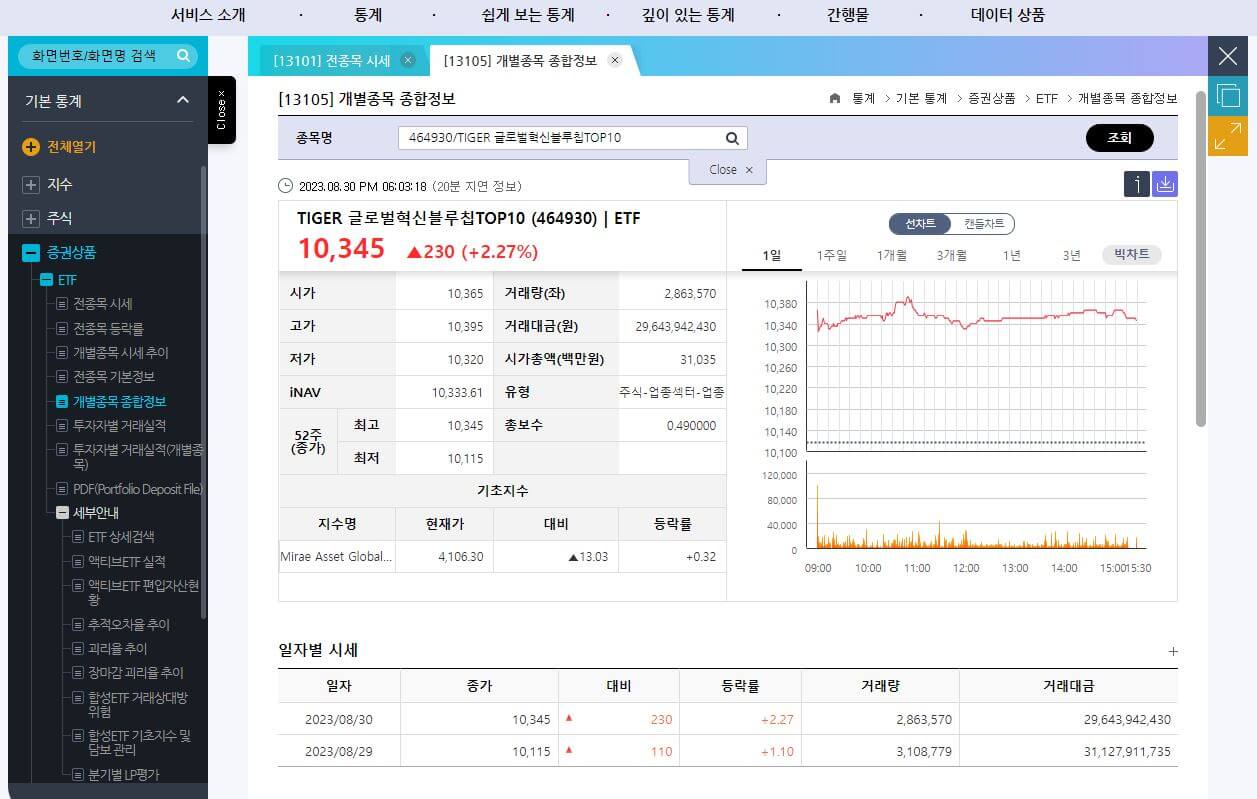Keep 선차트 chart mode selected

(x=919, y=224)
